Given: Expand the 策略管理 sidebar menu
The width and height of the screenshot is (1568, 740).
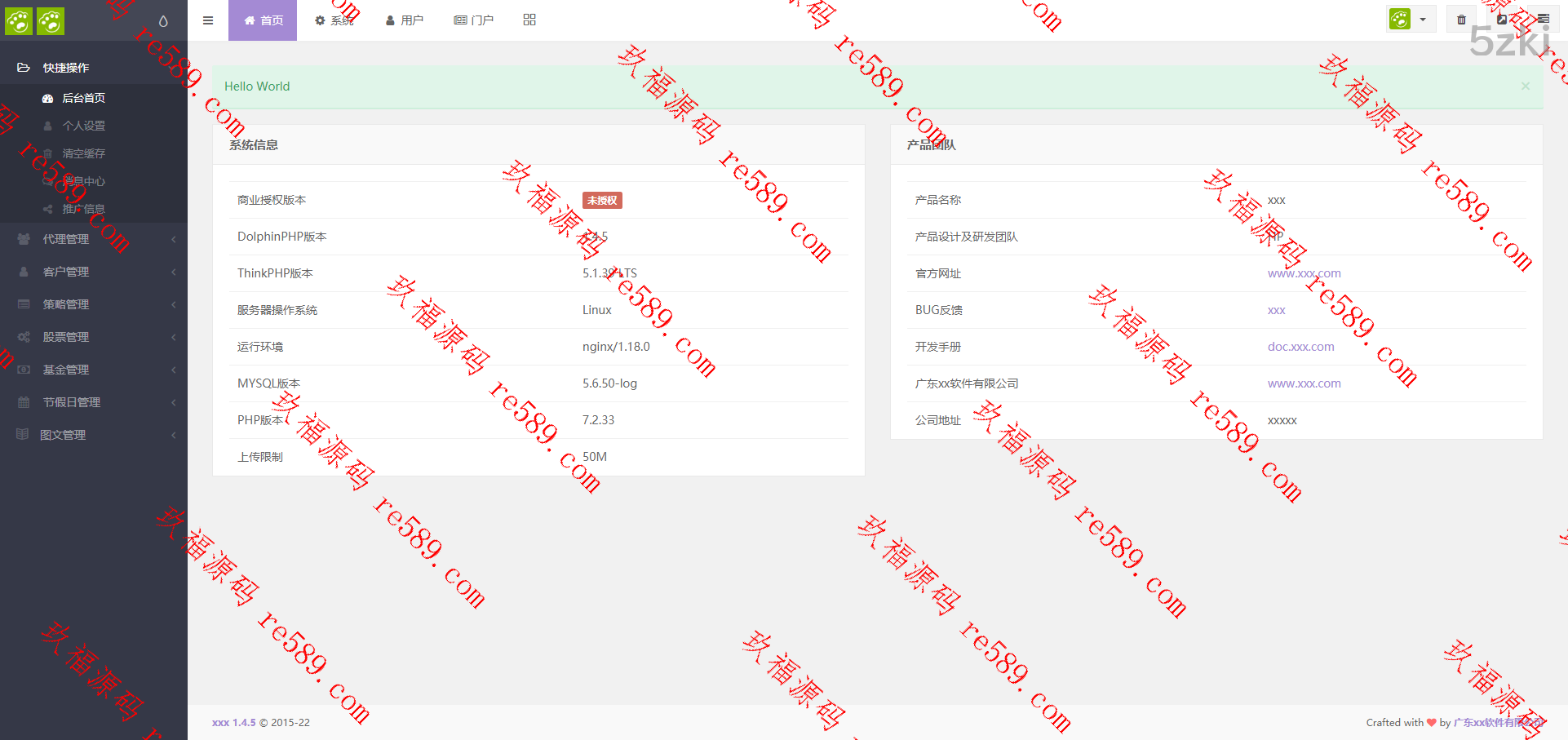Looking at the screenshot, I should coord(94,304).
